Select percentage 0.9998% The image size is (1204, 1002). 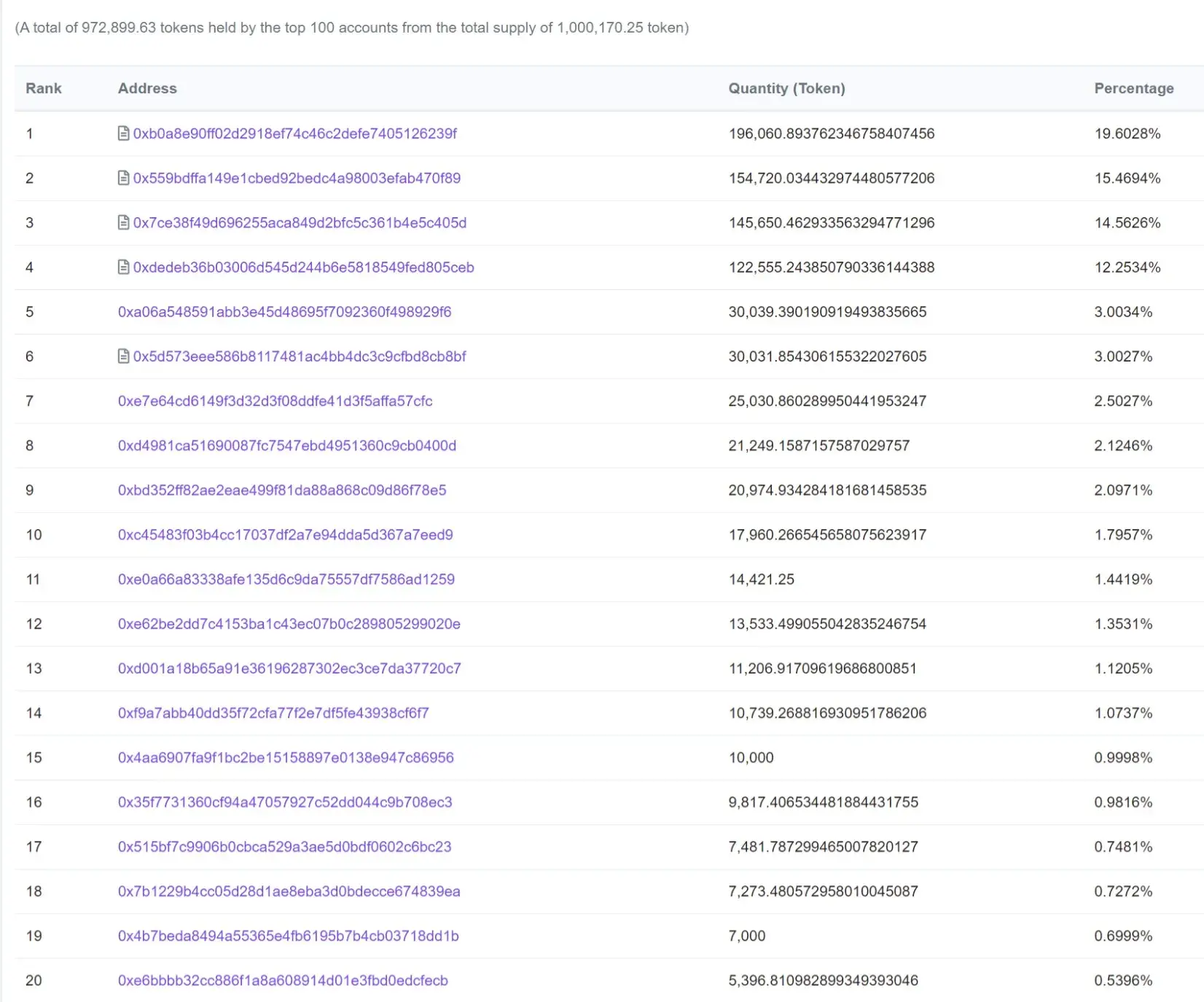(x=1123, y=757)
